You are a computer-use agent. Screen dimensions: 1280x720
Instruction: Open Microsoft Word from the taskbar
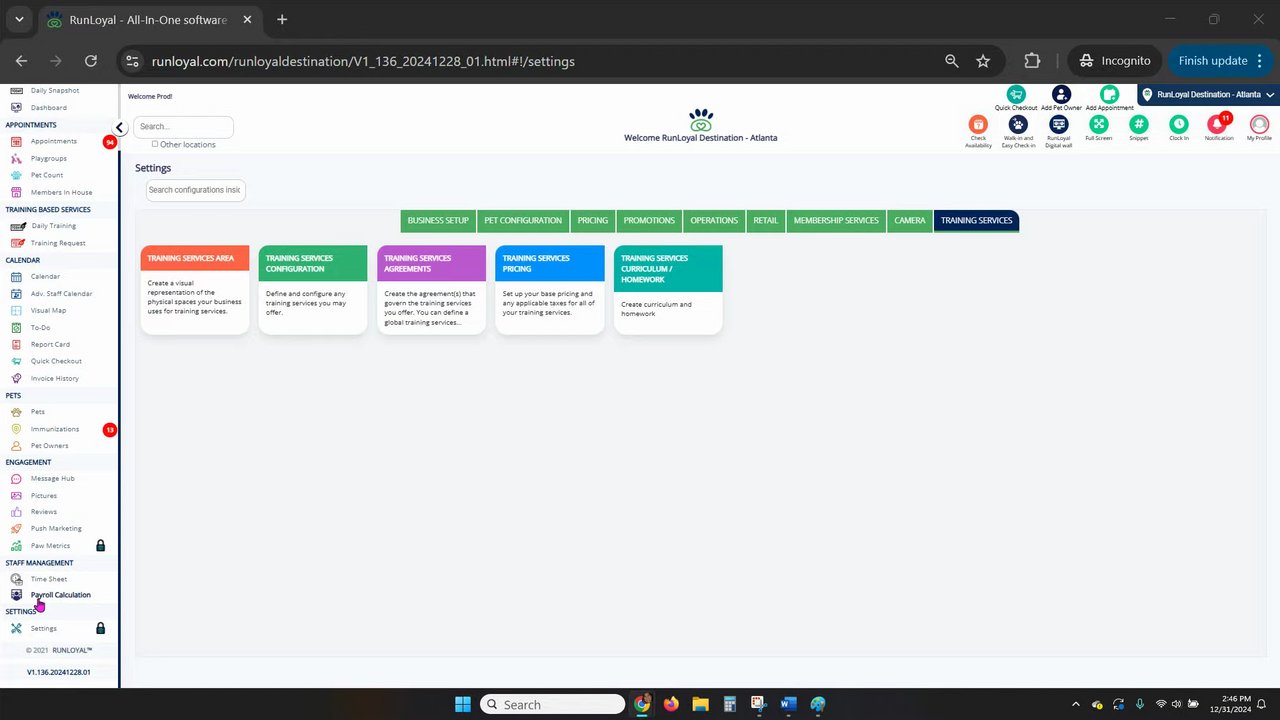[x=788, y=705]
